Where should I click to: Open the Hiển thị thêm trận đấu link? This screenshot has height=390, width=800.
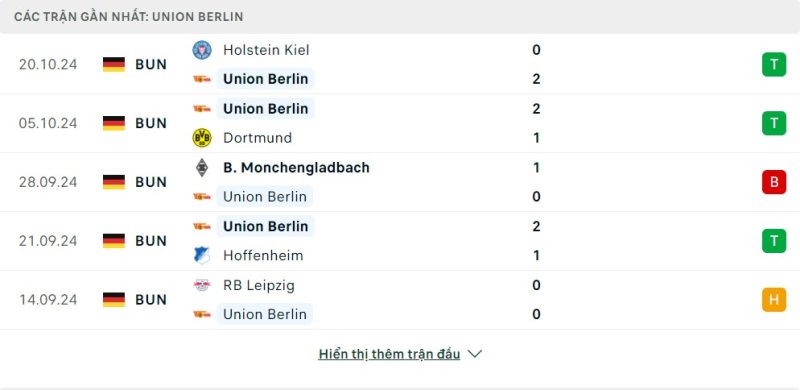coord(389,354)
